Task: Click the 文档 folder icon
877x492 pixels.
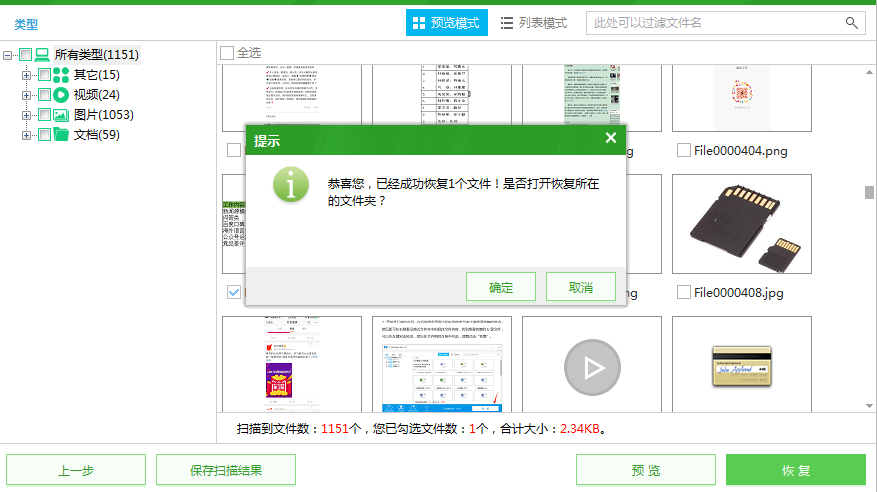Action: pos(61,135)
